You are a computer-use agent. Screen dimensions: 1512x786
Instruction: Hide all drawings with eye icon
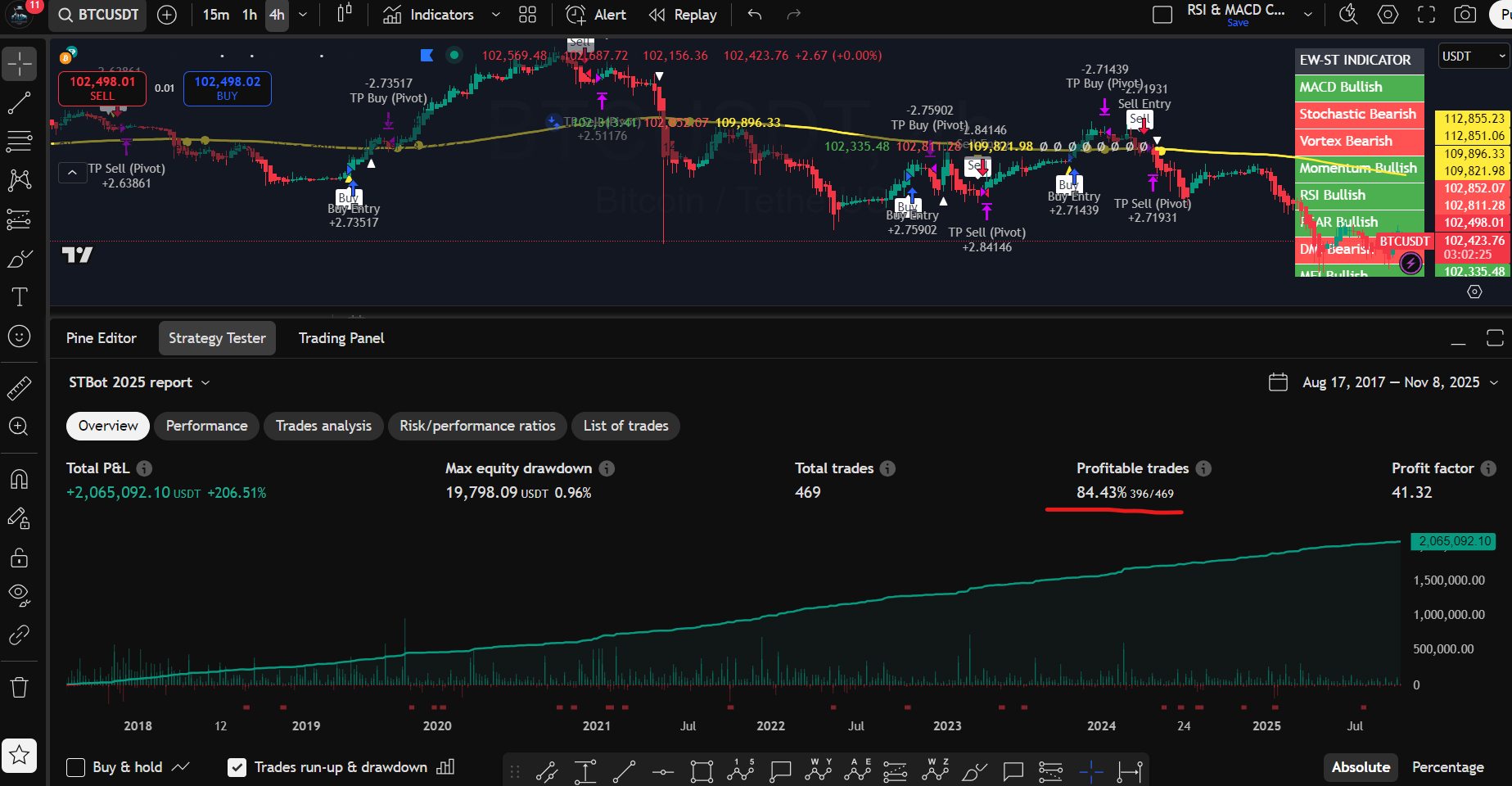(20, 595)
